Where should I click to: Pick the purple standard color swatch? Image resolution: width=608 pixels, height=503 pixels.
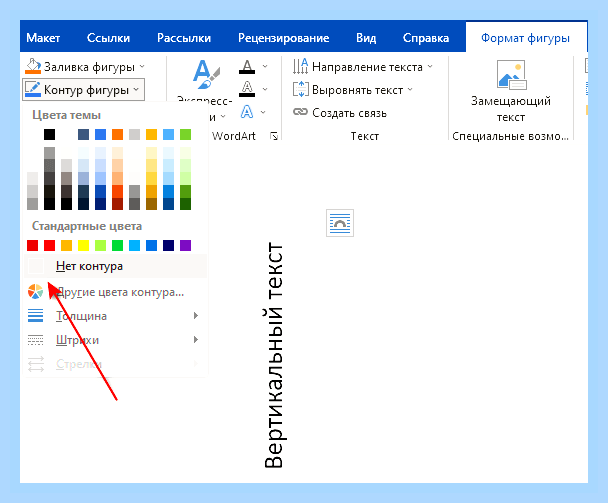pyautogui.click(x=185, y=245)
